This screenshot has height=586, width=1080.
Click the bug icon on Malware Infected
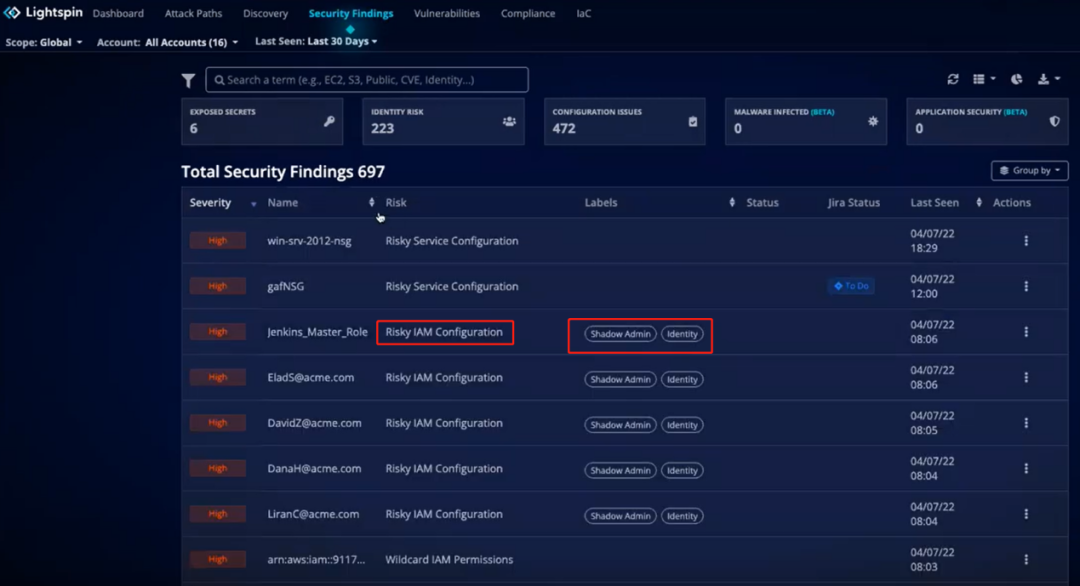[x=873, y=121]
